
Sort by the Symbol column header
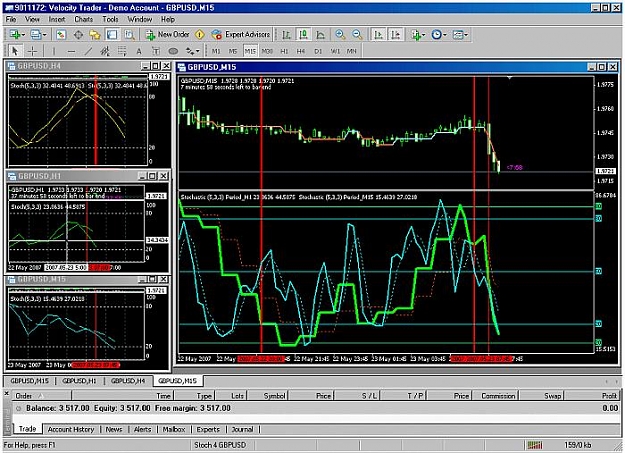click(x=269, y=396)
